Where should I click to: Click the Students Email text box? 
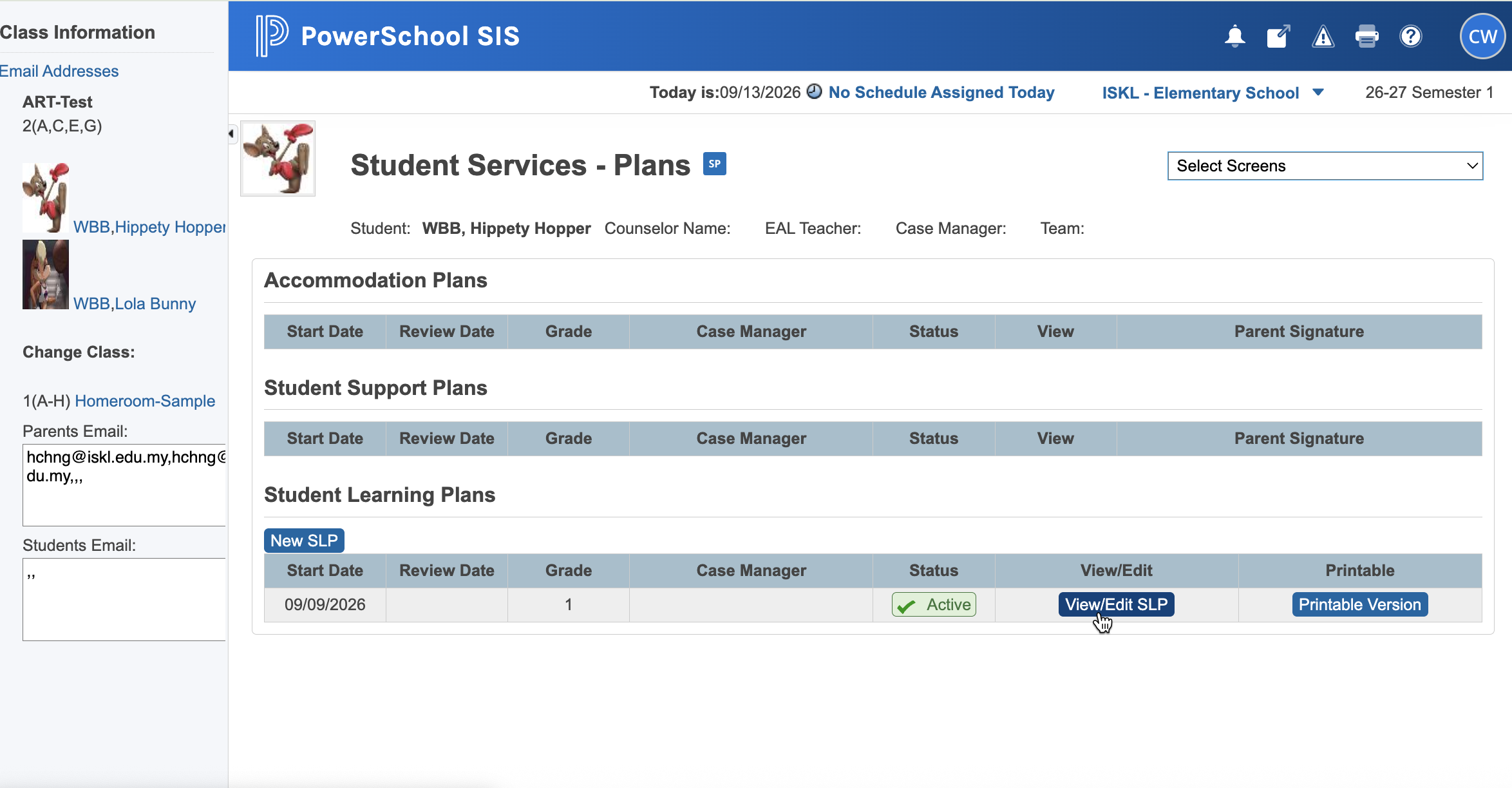[x=124, y=599]
